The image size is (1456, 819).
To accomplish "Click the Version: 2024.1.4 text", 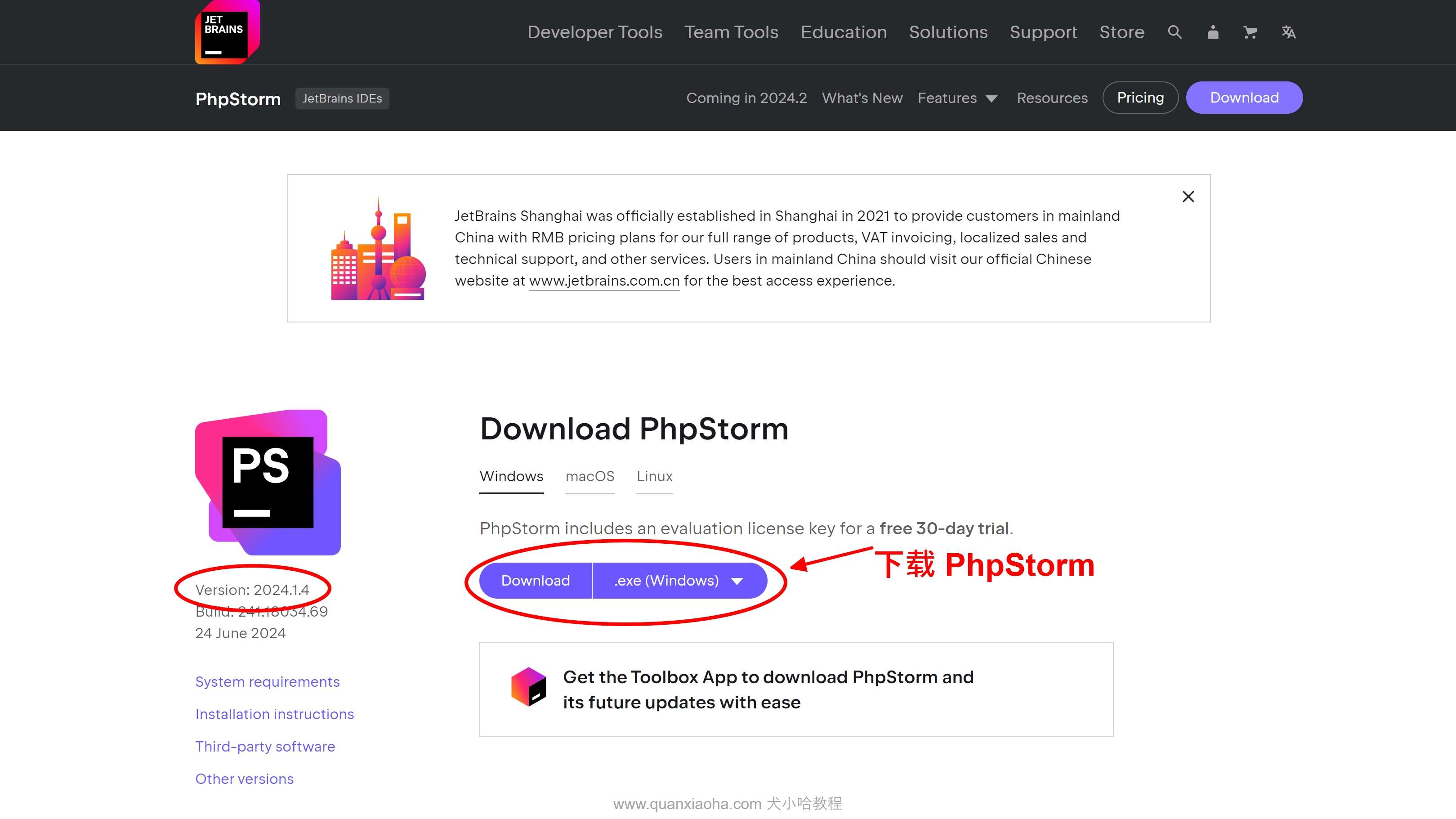I will [x=252, y=590].
